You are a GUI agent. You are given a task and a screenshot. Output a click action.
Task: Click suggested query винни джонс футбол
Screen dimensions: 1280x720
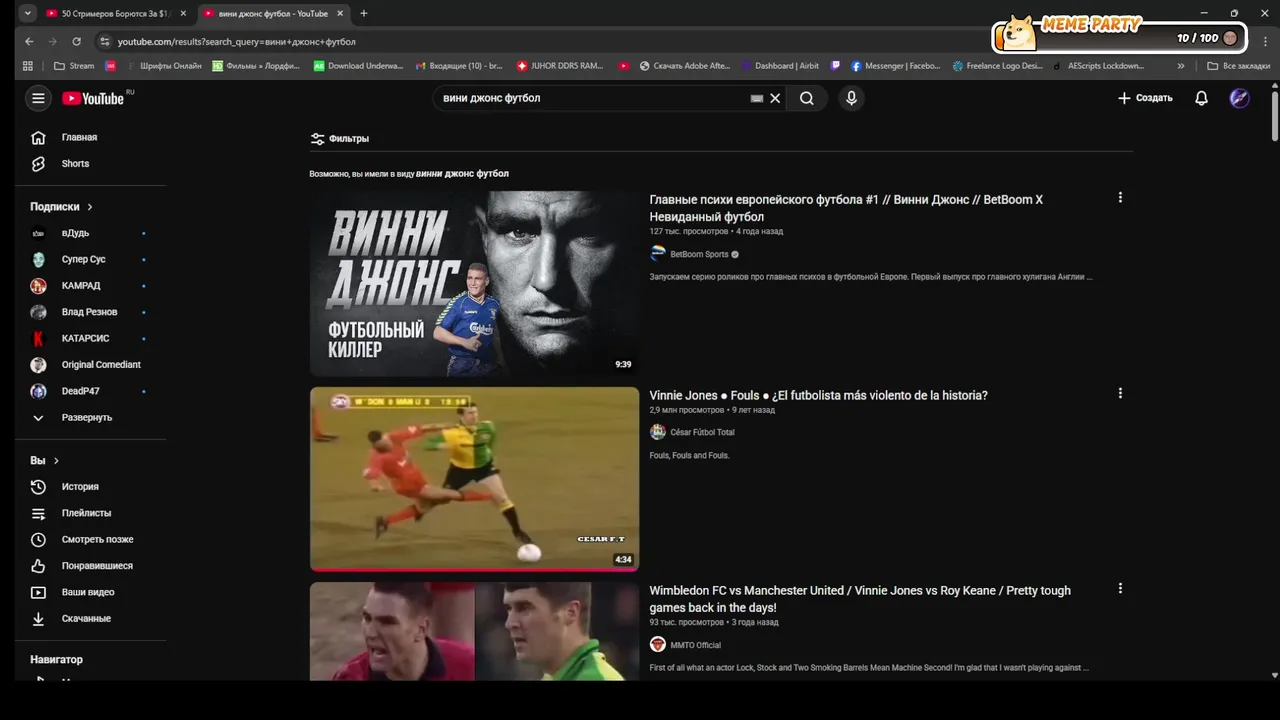click(462, 173)
